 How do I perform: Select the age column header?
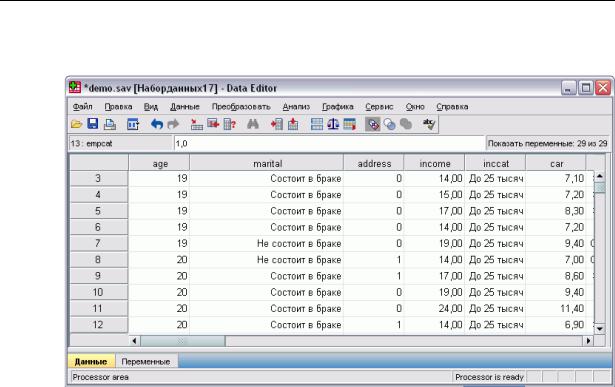159,164
